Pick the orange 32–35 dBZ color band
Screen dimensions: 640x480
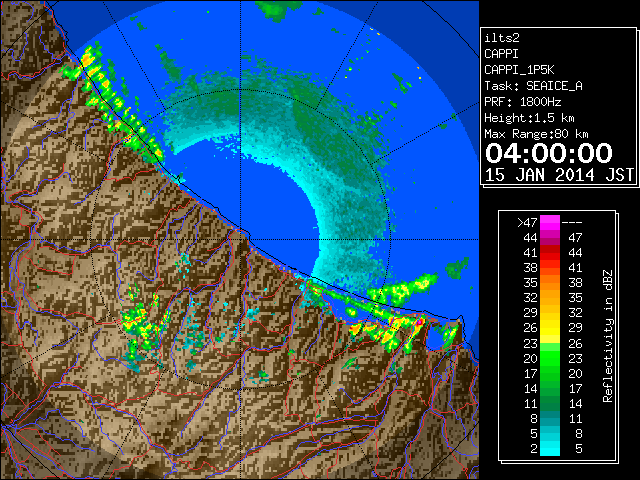point(550,298)
